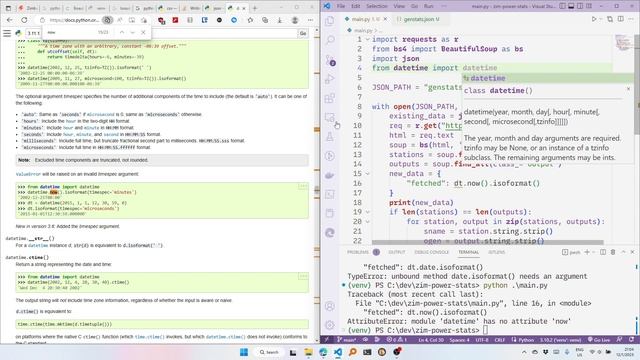The width and height of the screenshot is (640, 360).
Task: Open the Testing flask icon in VS Code
Action: pyautogui.click(x=330, y=137)
